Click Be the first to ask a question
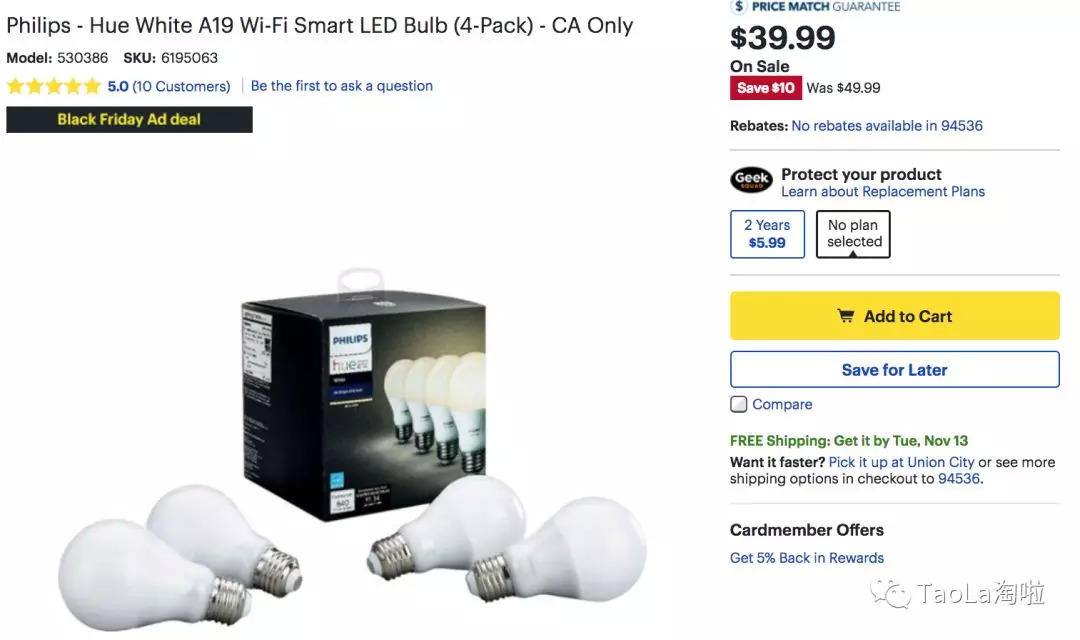Image resolution: width=1080 pixels, height=640 pixels. [342, 86]
